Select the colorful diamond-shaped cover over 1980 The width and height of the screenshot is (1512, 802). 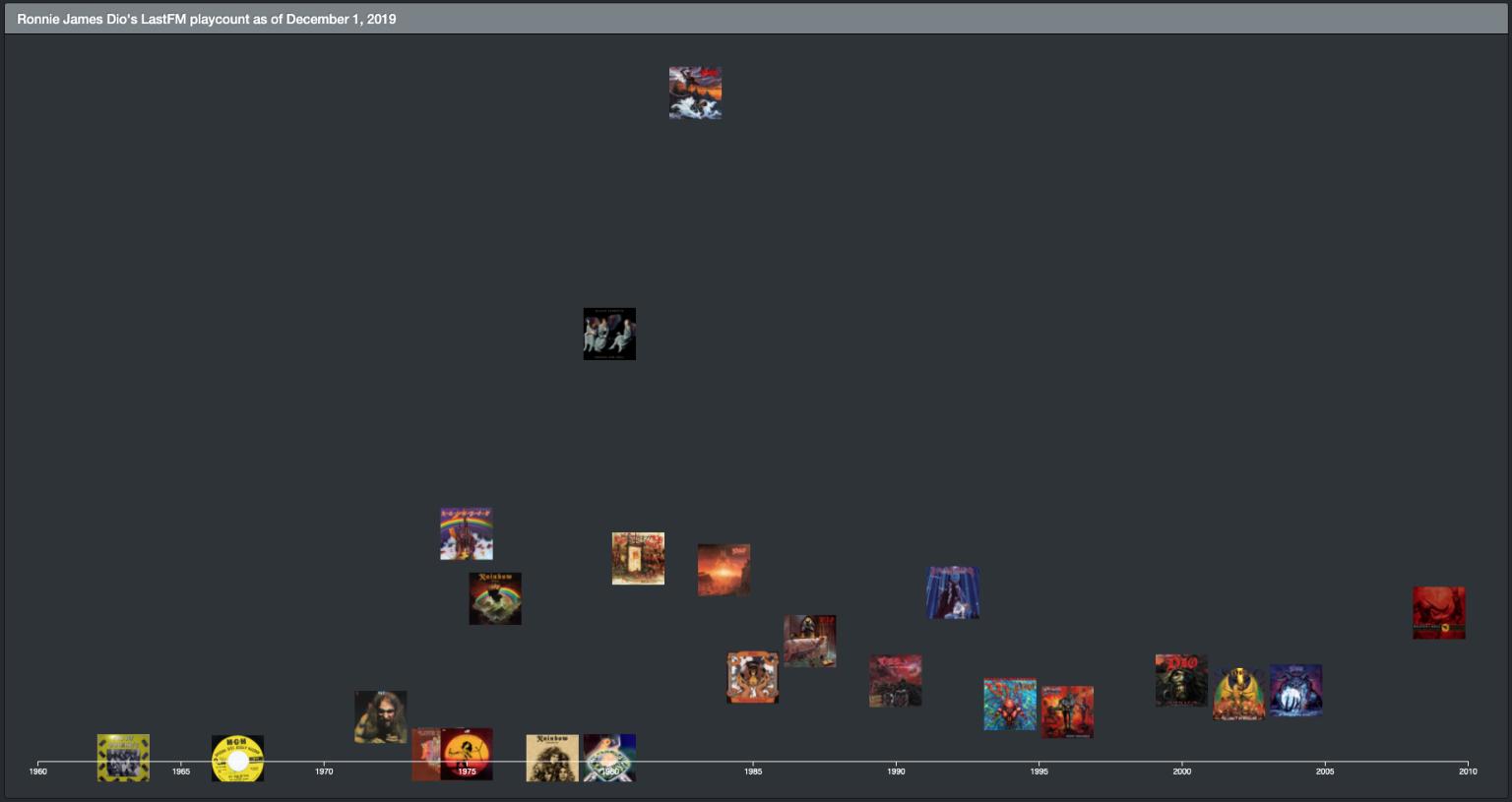point(609,758)
